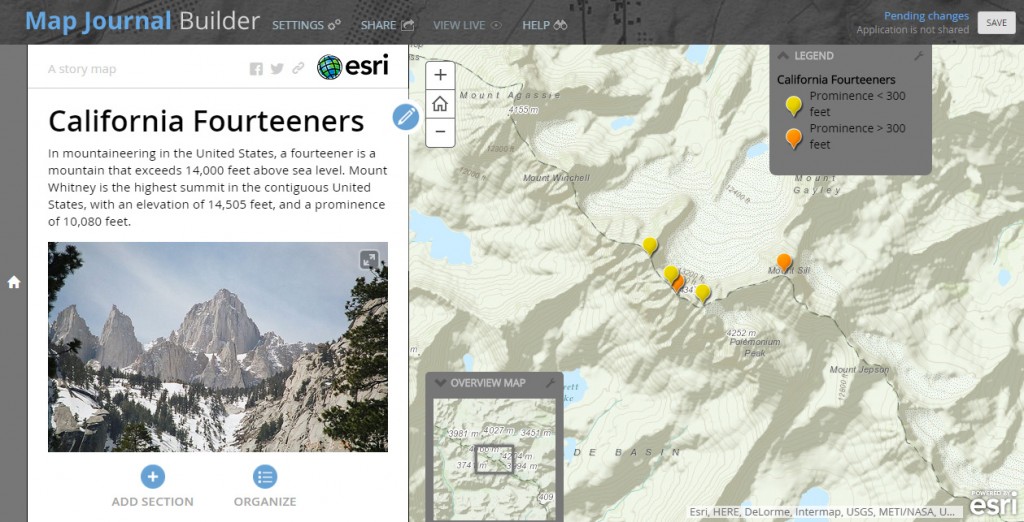
Task: Open the Settings menu
Action: click(306, 25)
